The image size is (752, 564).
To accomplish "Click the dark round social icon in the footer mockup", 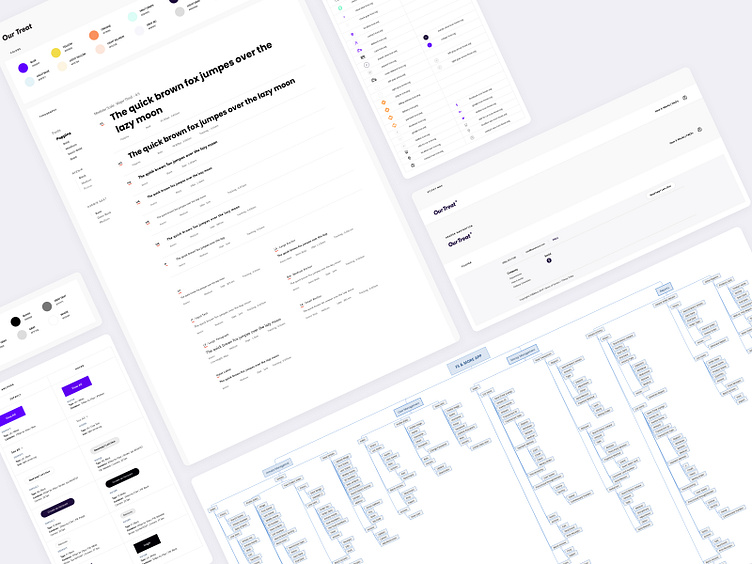I will point(549,260).
